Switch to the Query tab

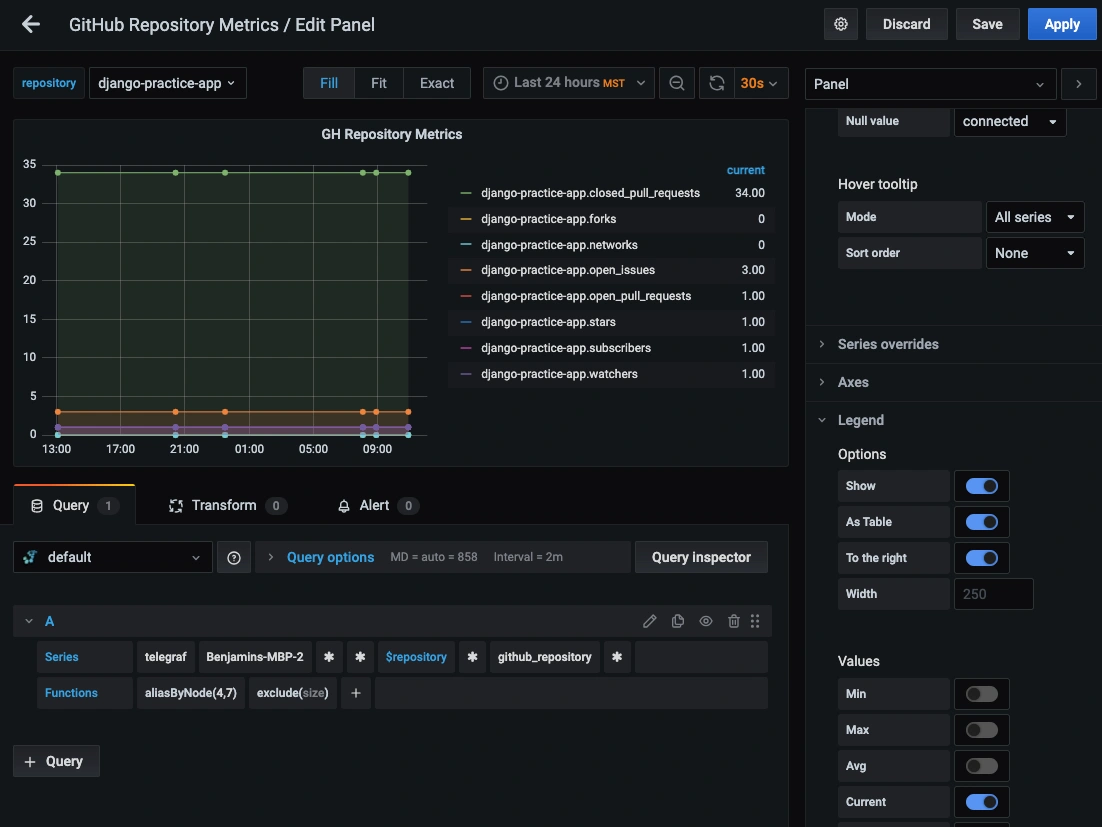click(74, 506)
